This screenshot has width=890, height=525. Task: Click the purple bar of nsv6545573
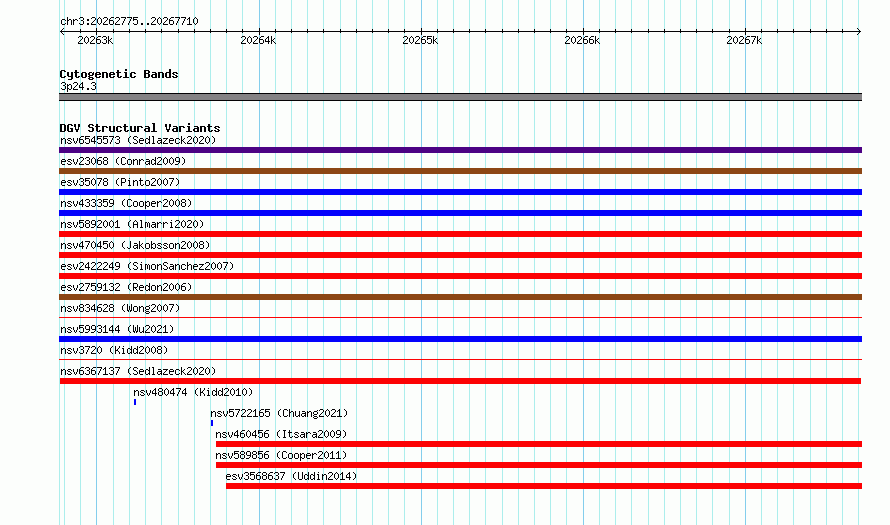tap(460, 150)
